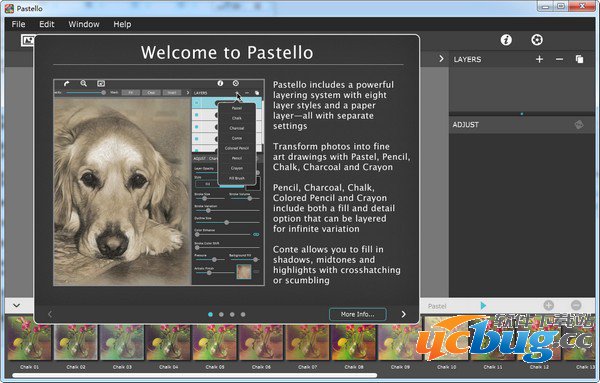Image resolution: width=600 pixels, height=383 pixels.
Task: Click the More Info... button
Action: pos(357,314)
